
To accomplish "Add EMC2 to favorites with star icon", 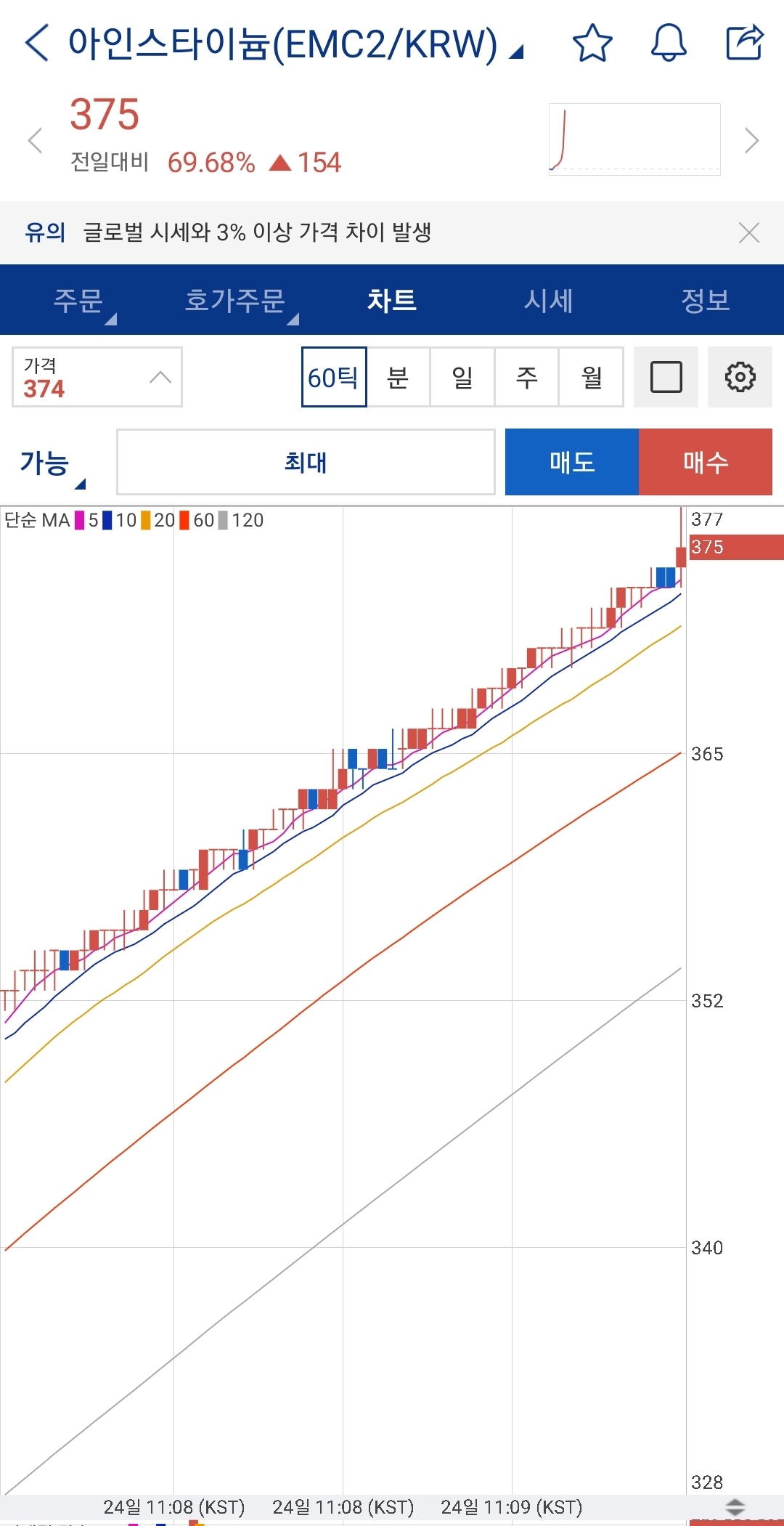I will point(592,43).
